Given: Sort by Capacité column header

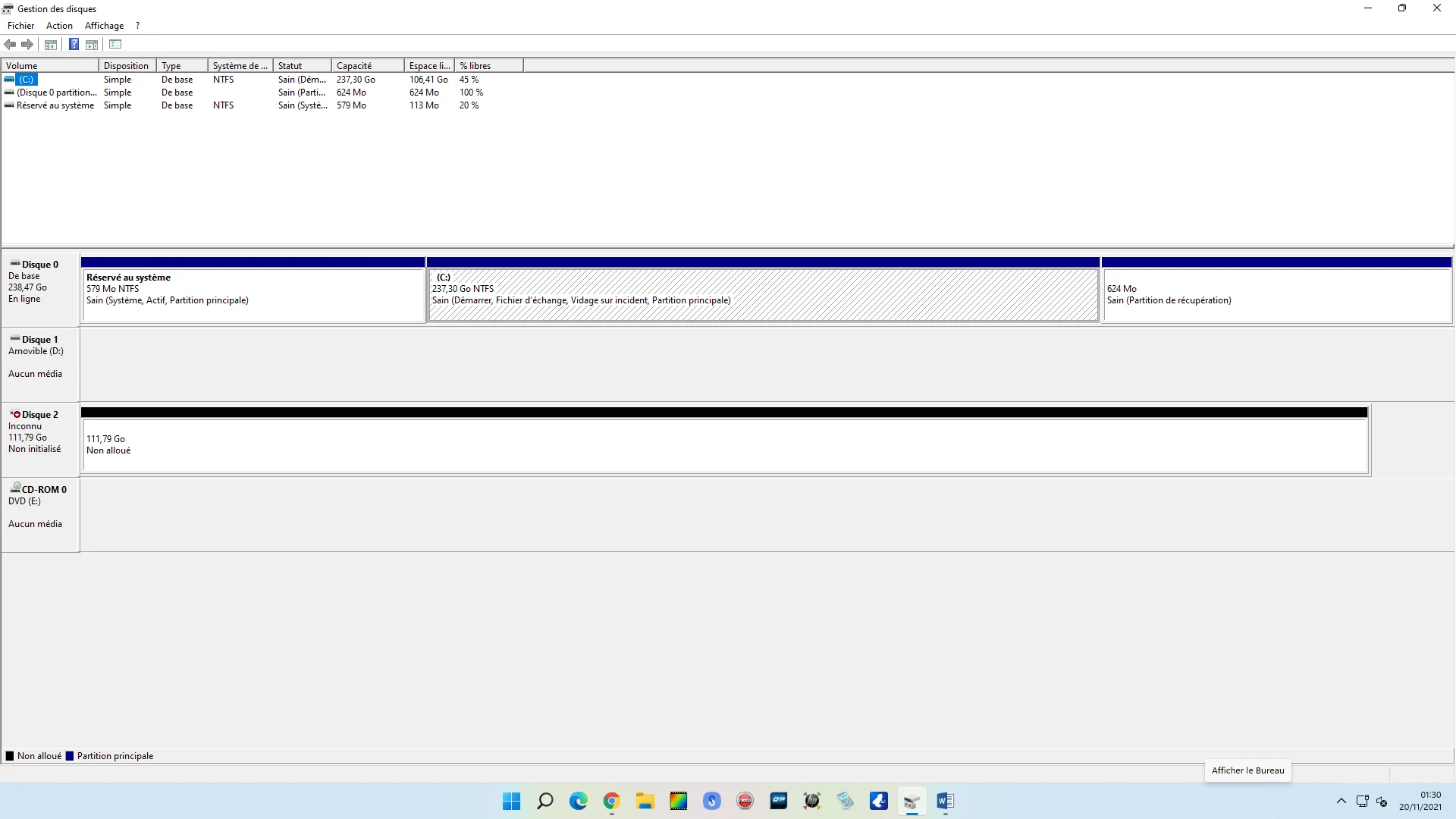Looking at the screenshot, I should click(x=354, y=66).
